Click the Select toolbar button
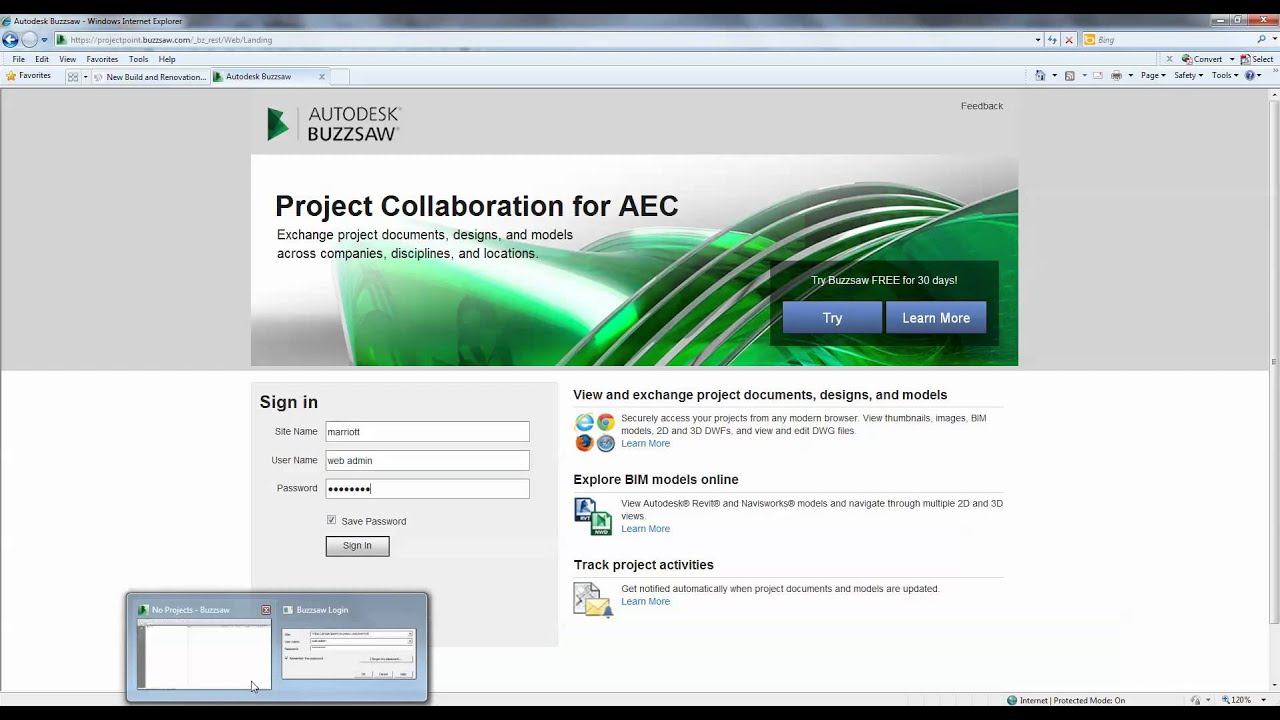The width and height of the screenshot is (1280, 720). (1257, 59)
